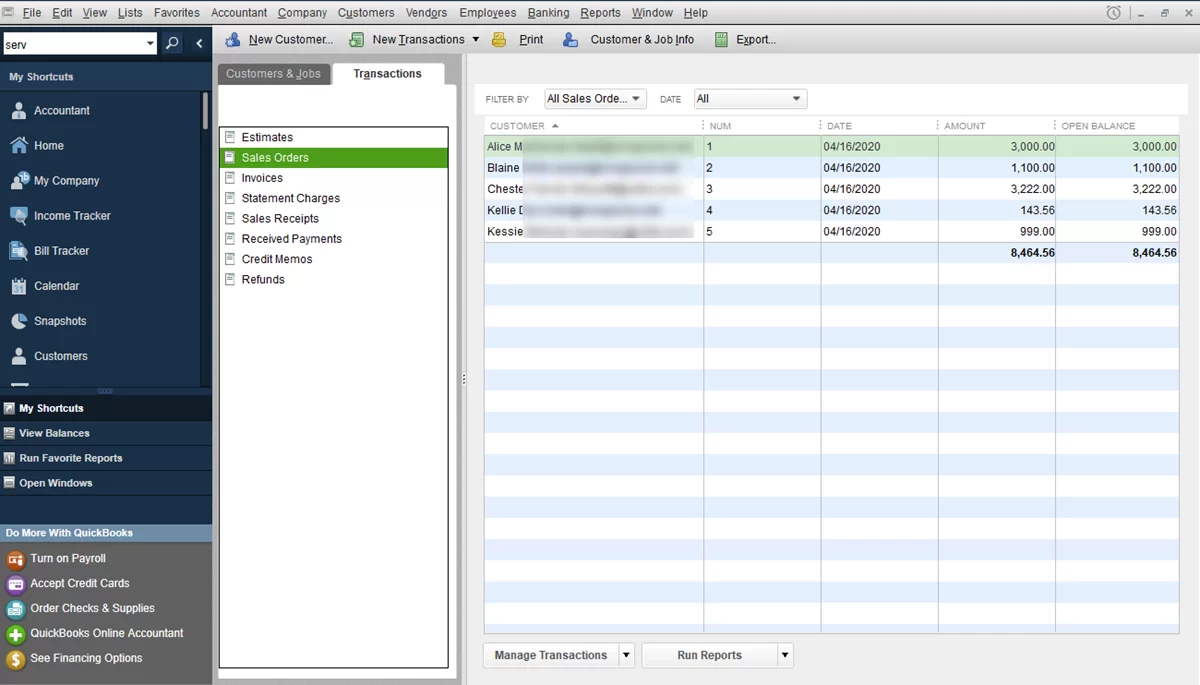This screenshot has height=685, width=1200.
Task: Open the All Sales Orders filter dropdown
Action: click(x=594, y=98)
